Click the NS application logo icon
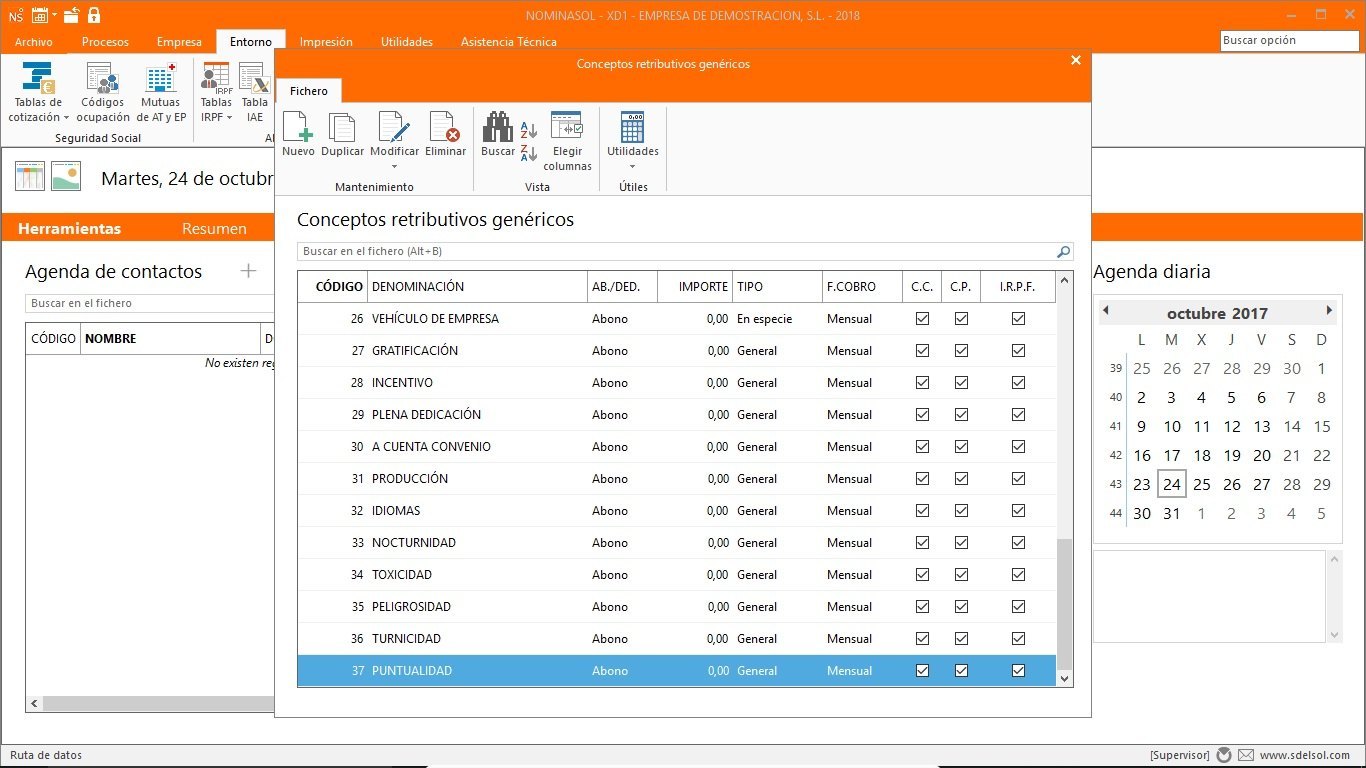Viewport: 1366px width, 768px height. click(16, 15)
